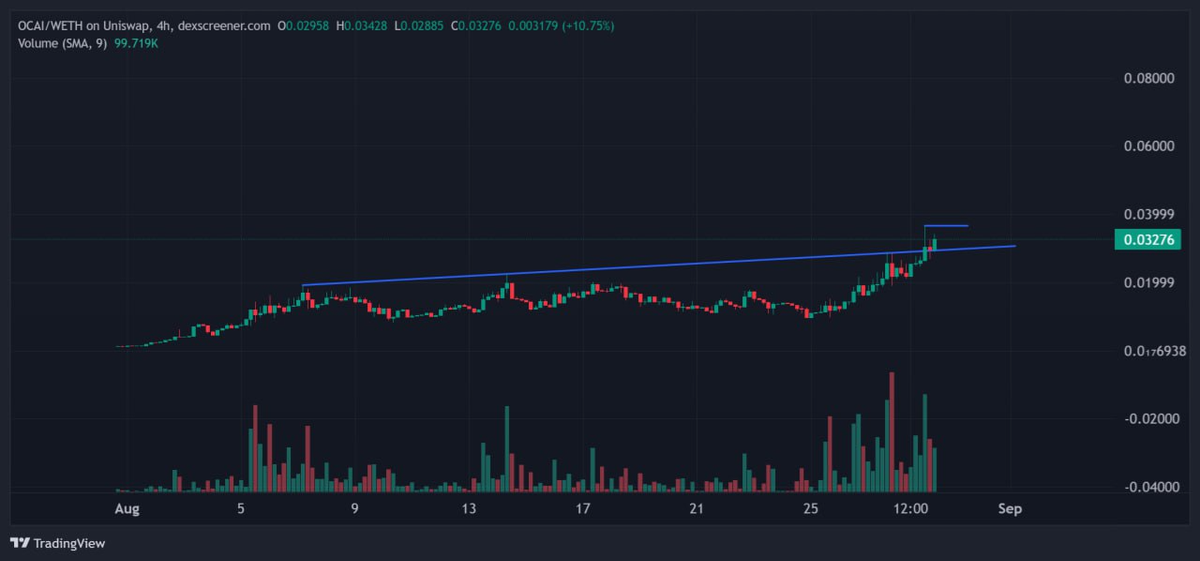Click the -0.02000 price axis label
This screenshot has width=1200, height=561.
pos(1150,419)
